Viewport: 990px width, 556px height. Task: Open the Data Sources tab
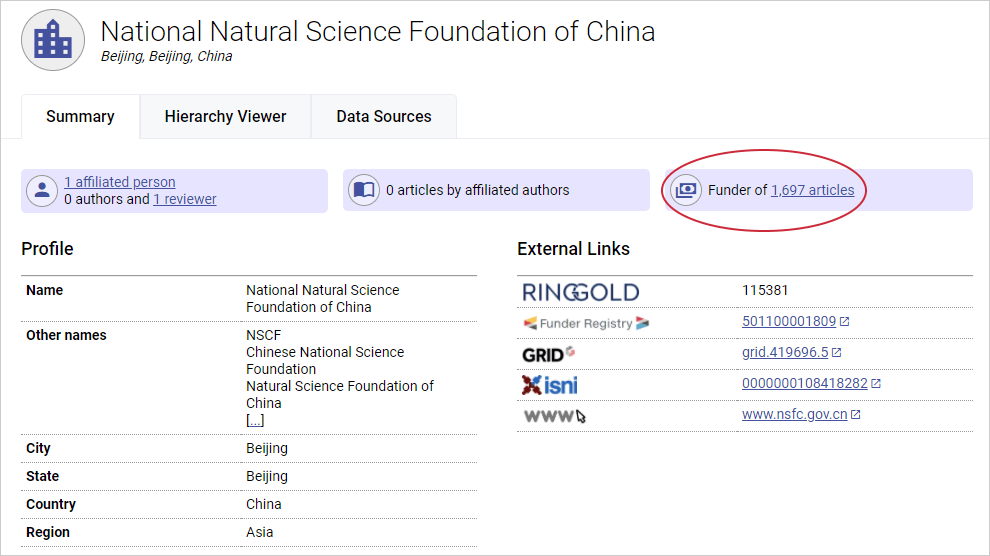(384, 117)
